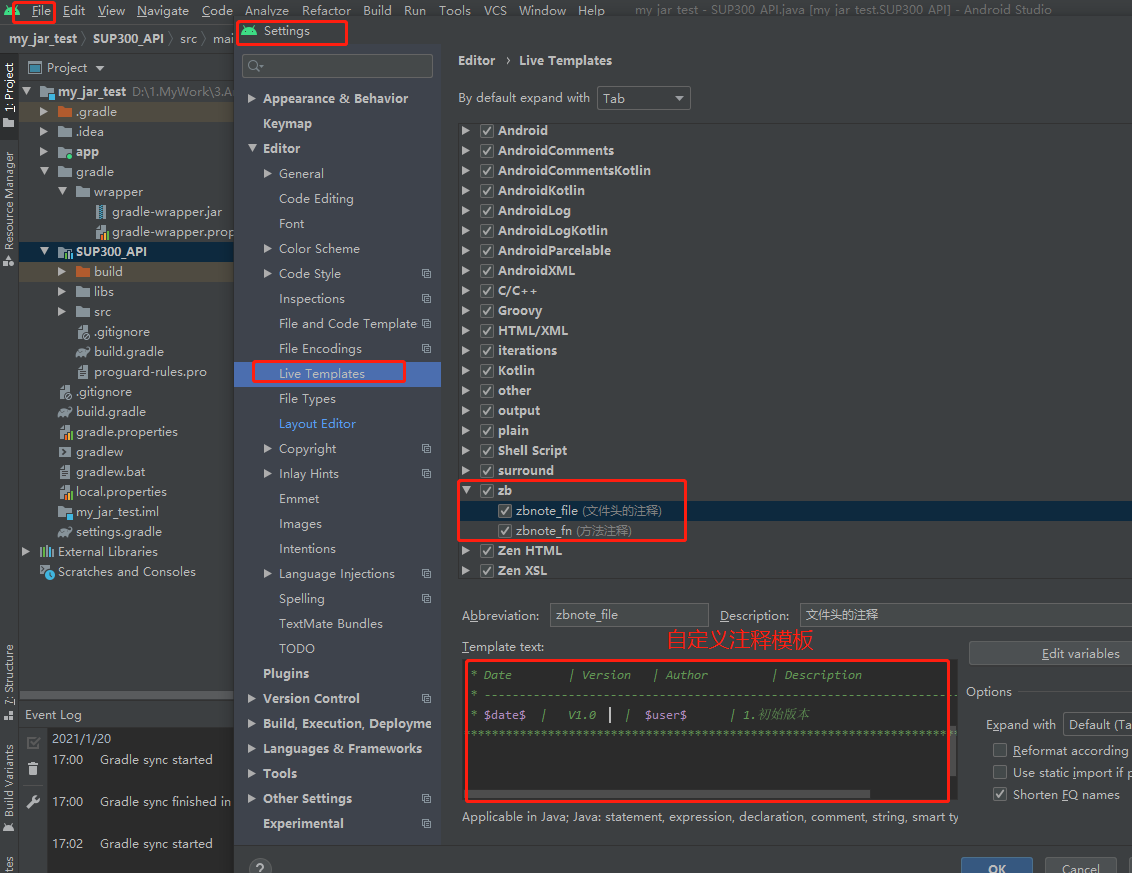The image size is (1132, 873).
Task: Toggle the zb group checkbox
Action: pos(487,491)
